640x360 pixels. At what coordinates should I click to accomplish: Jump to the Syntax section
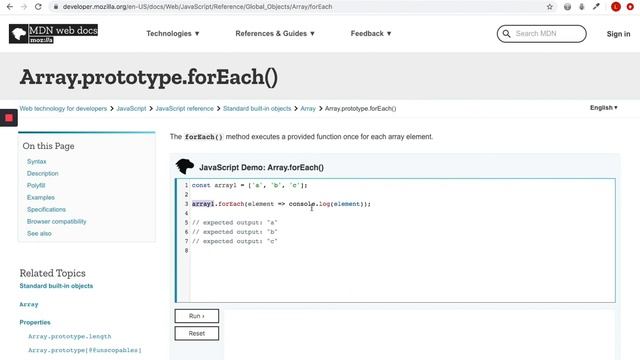36,162
